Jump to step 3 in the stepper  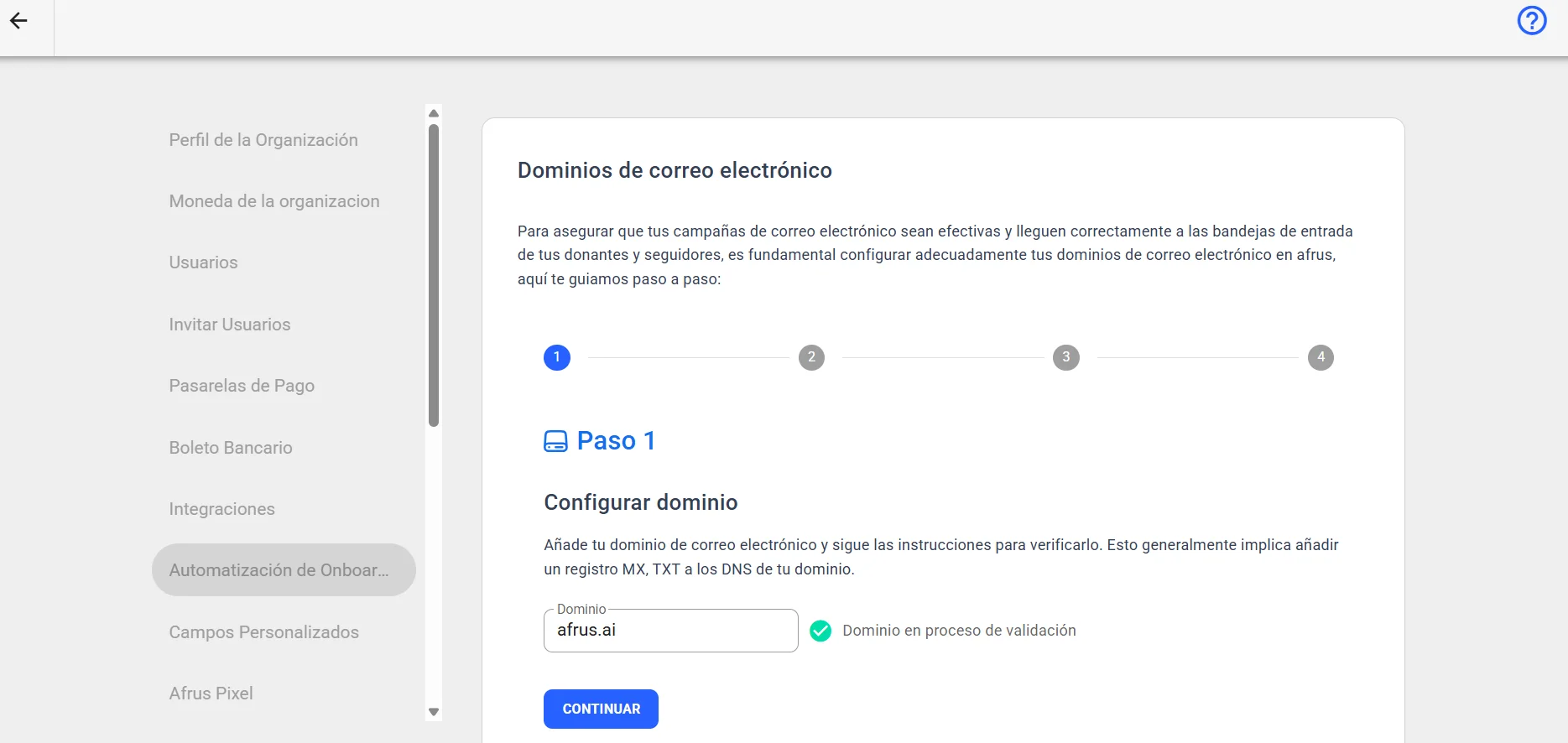pyautogui.click(x=1066, y=357)
